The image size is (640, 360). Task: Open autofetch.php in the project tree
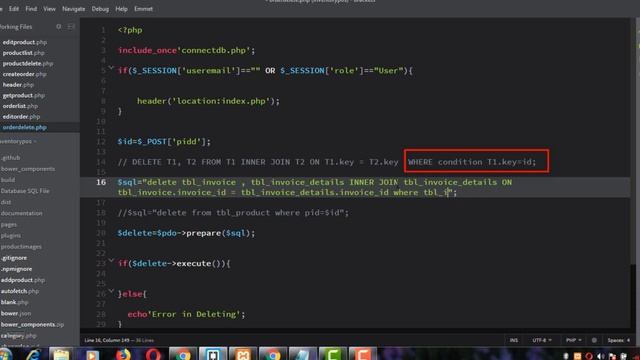pos(20,291)
